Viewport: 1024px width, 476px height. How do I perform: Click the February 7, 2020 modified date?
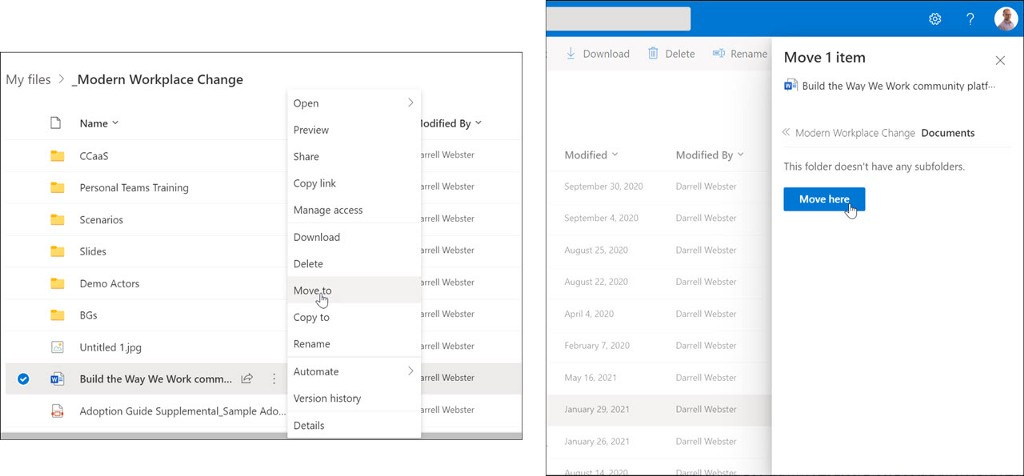pyautogui.click(x=597, y=345)
